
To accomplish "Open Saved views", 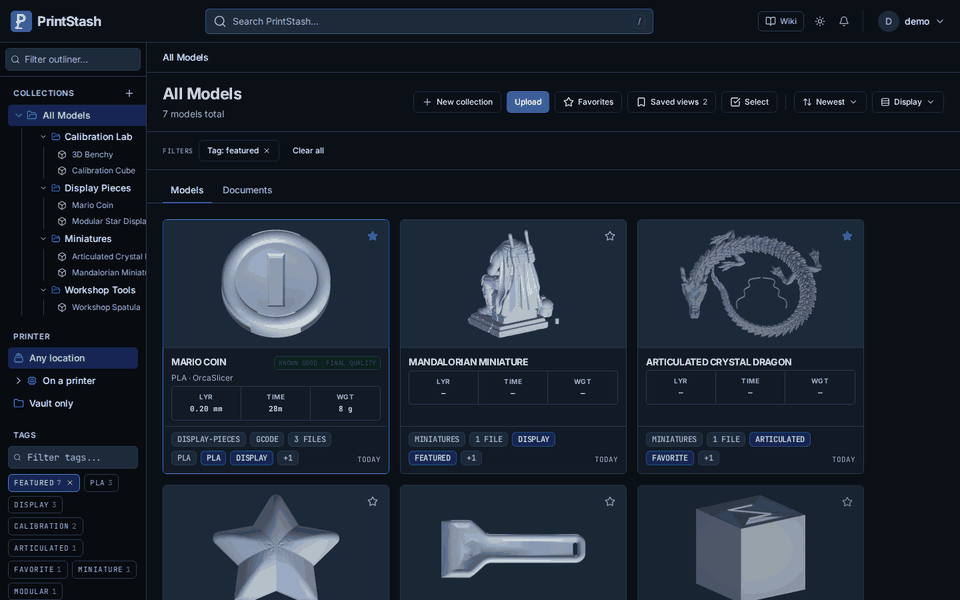I will click(672, 102).
